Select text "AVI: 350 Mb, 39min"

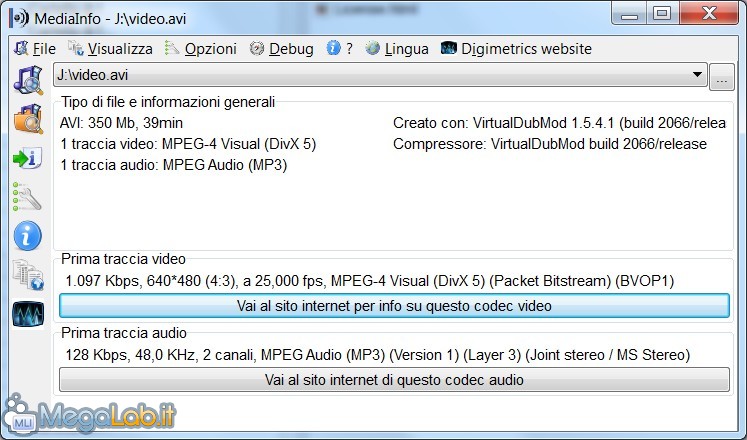pos(121,123)
